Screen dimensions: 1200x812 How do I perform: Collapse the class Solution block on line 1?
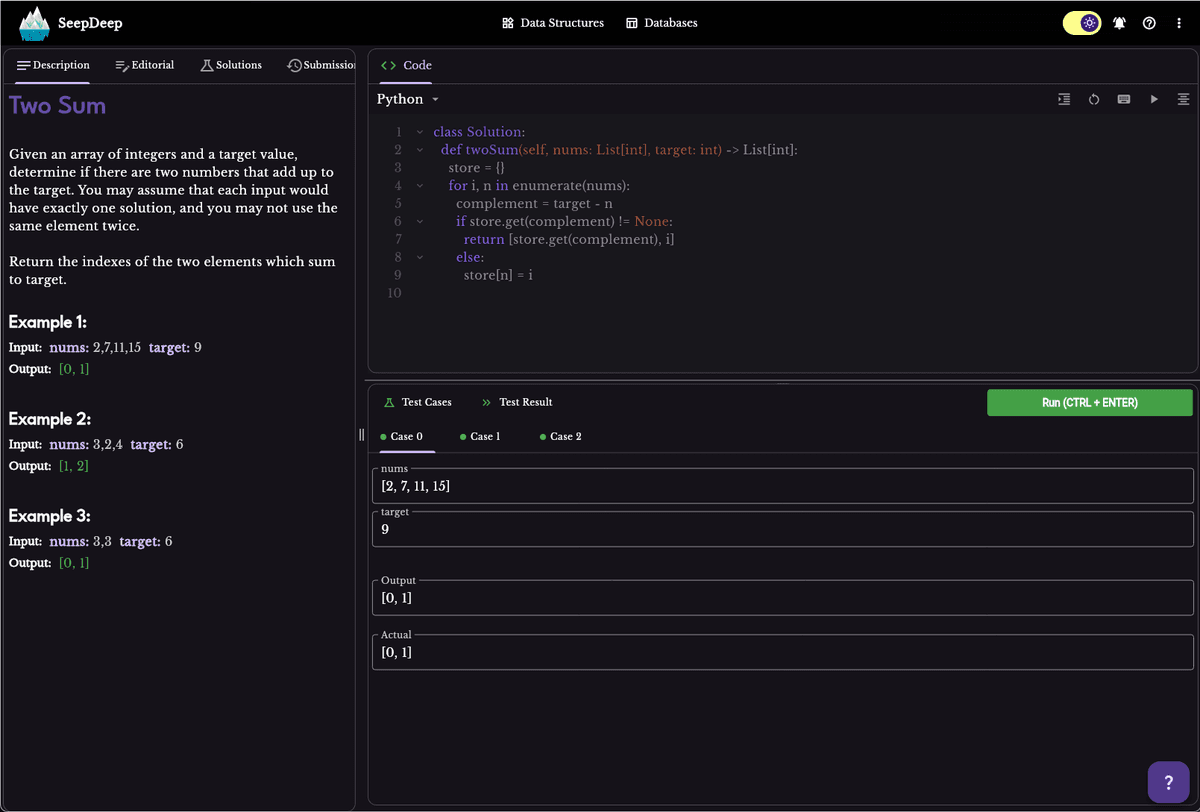pyautogui.click(x=420, y=132)
